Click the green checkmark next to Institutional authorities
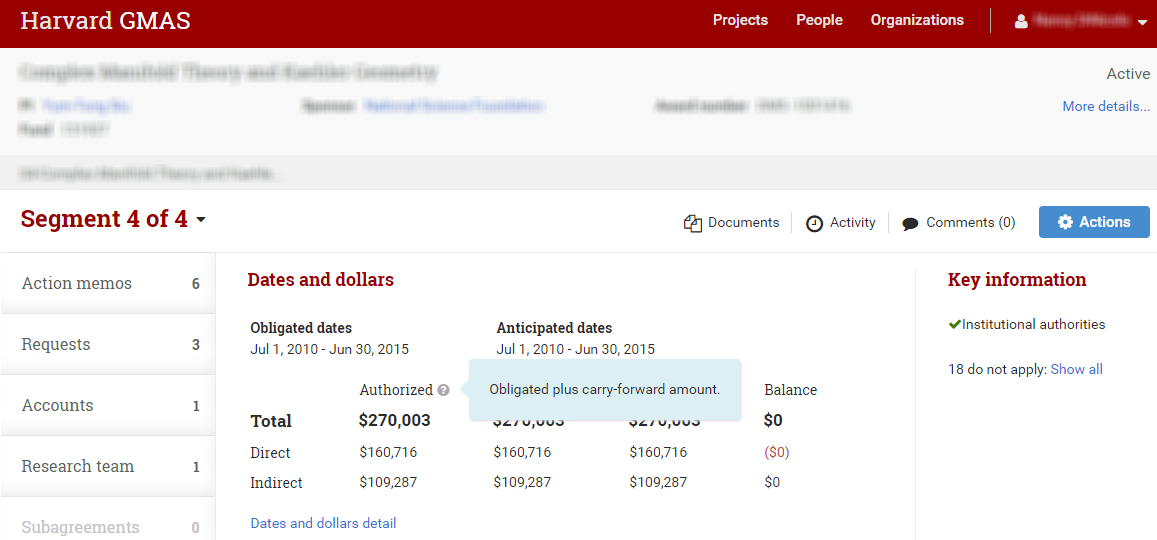1157x540 pixels. click(x=954, y=324)
